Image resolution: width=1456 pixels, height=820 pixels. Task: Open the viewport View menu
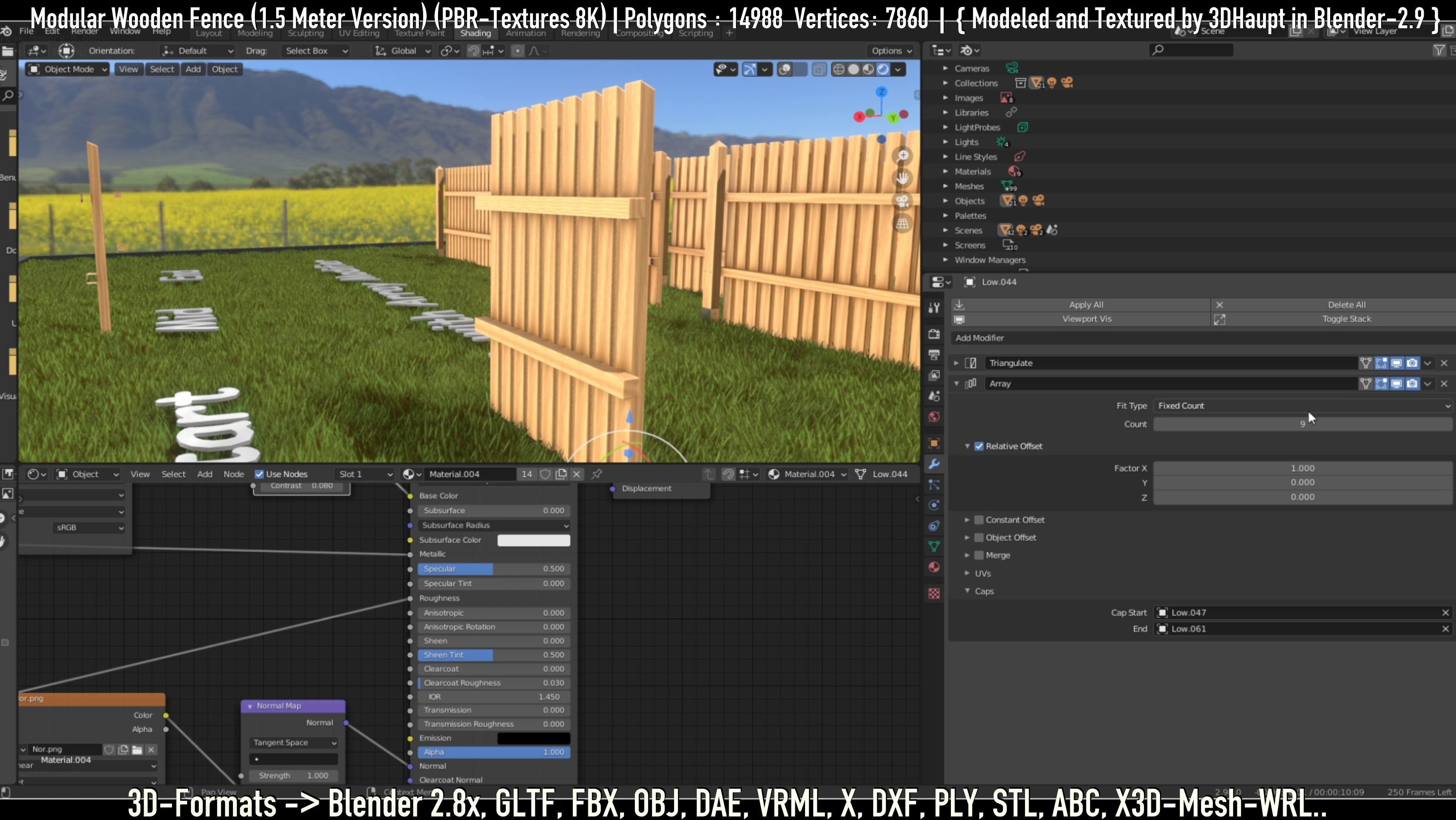coord(128,69)
